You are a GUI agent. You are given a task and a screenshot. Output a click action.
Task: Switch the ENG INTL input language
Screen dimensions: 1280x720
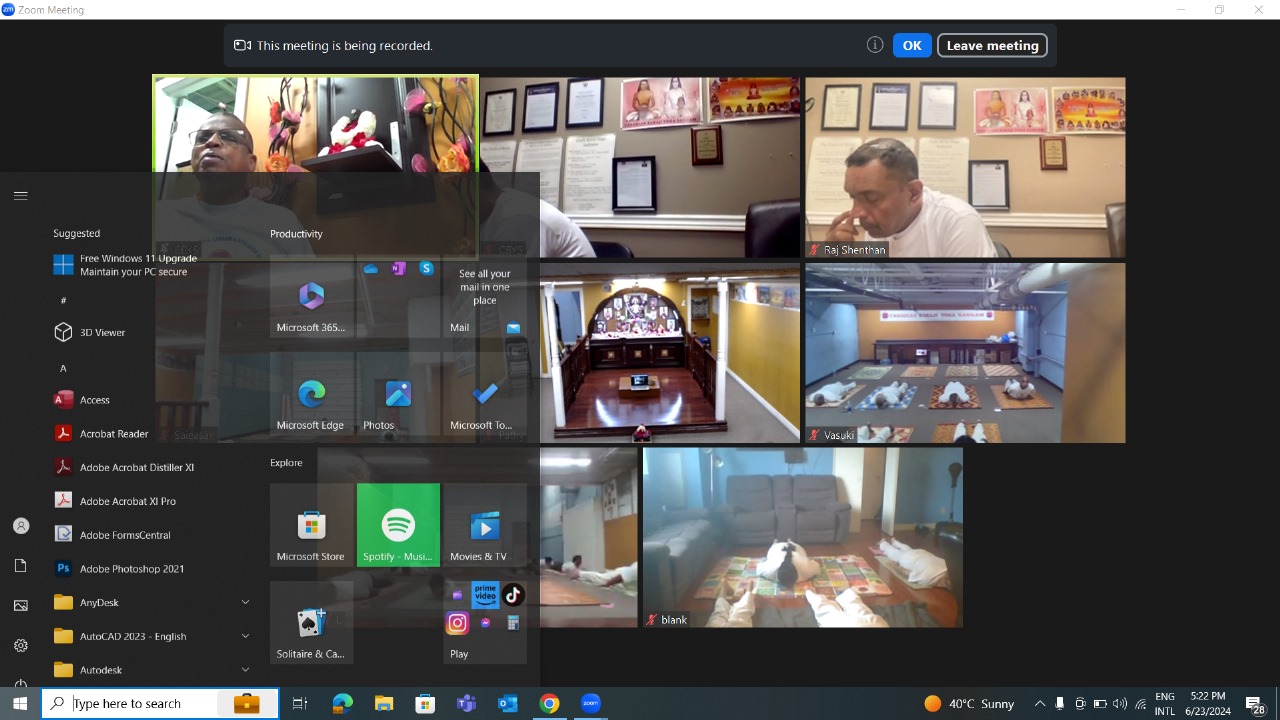click(x=1165, y=704)
